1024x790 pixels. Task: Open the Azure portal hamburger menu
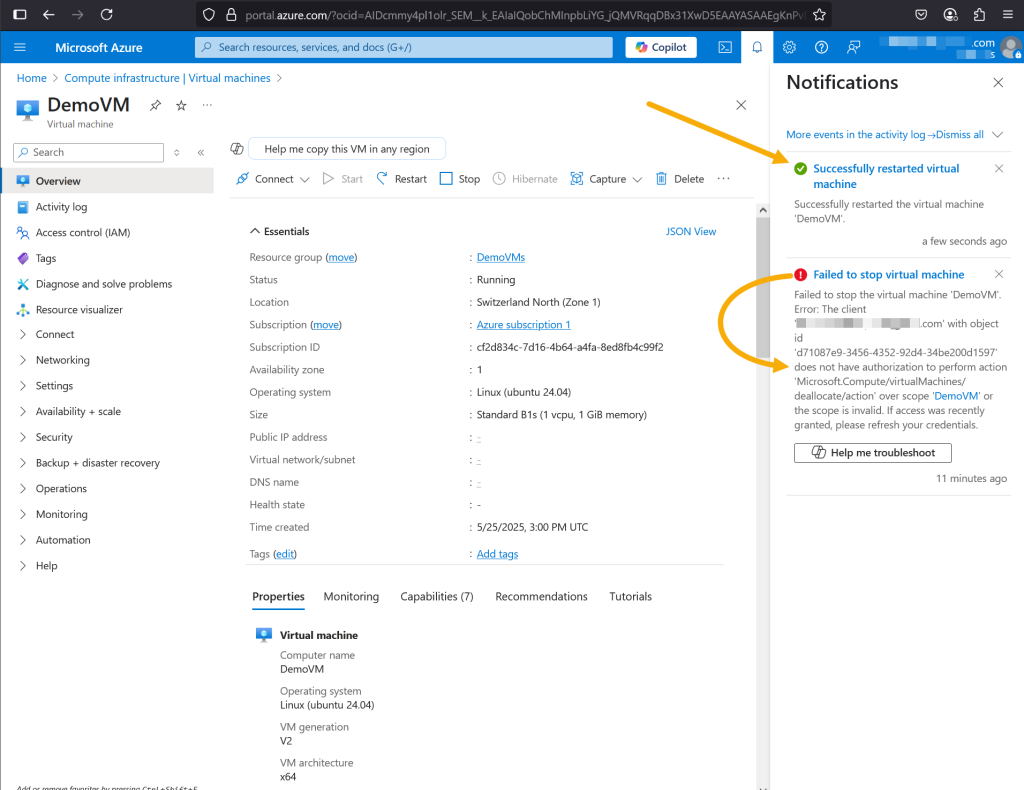[x=20, y=47]
